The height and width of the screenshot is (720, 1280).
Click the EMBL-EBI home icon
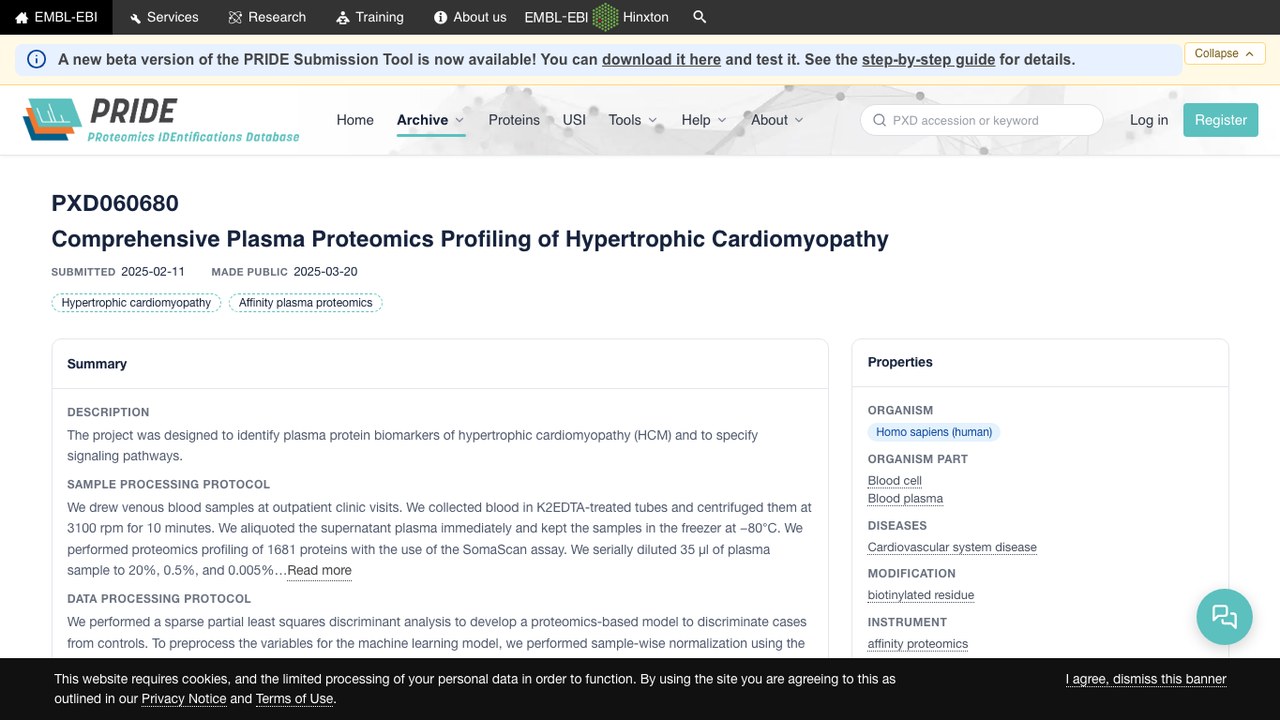[x=21, y=17]
